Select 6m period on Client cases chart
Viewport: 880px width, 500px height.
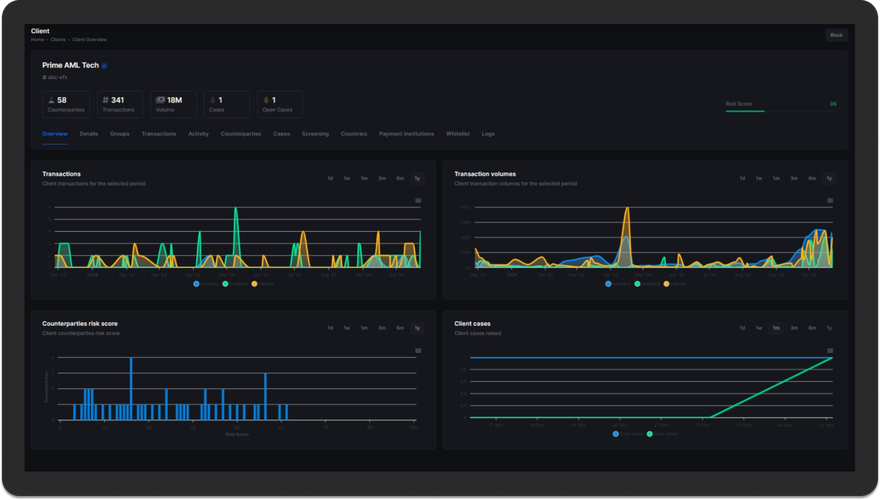coord(812,328)
